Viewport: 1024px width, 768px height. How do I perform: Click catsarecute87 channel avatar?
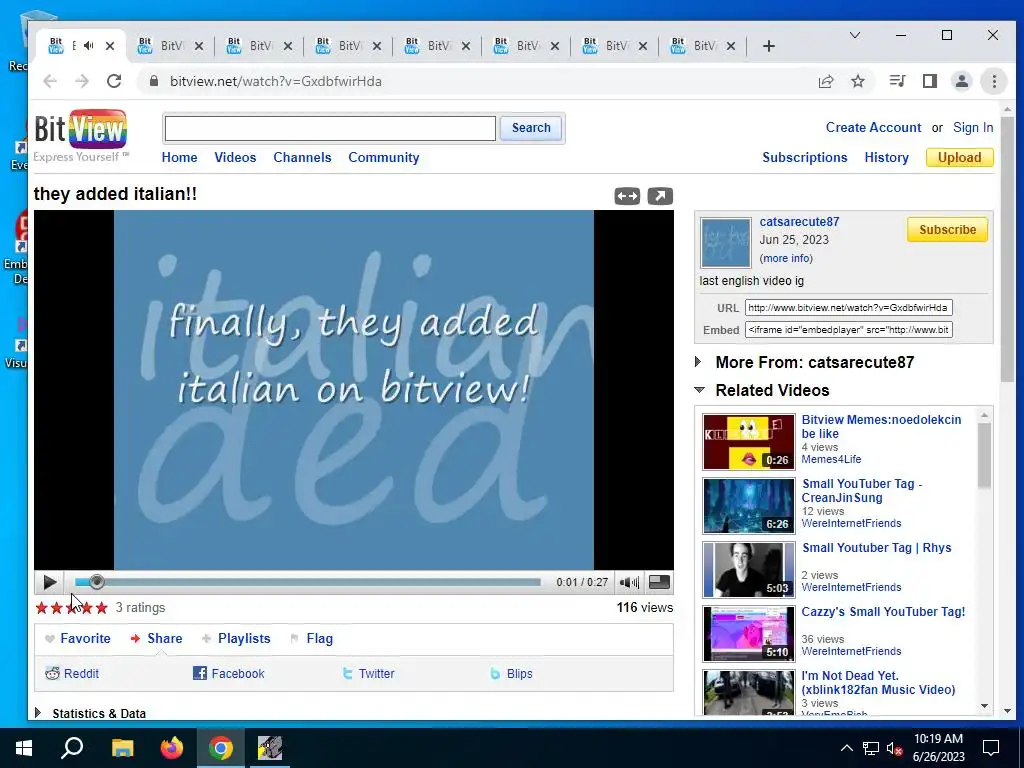click(726, 243)
